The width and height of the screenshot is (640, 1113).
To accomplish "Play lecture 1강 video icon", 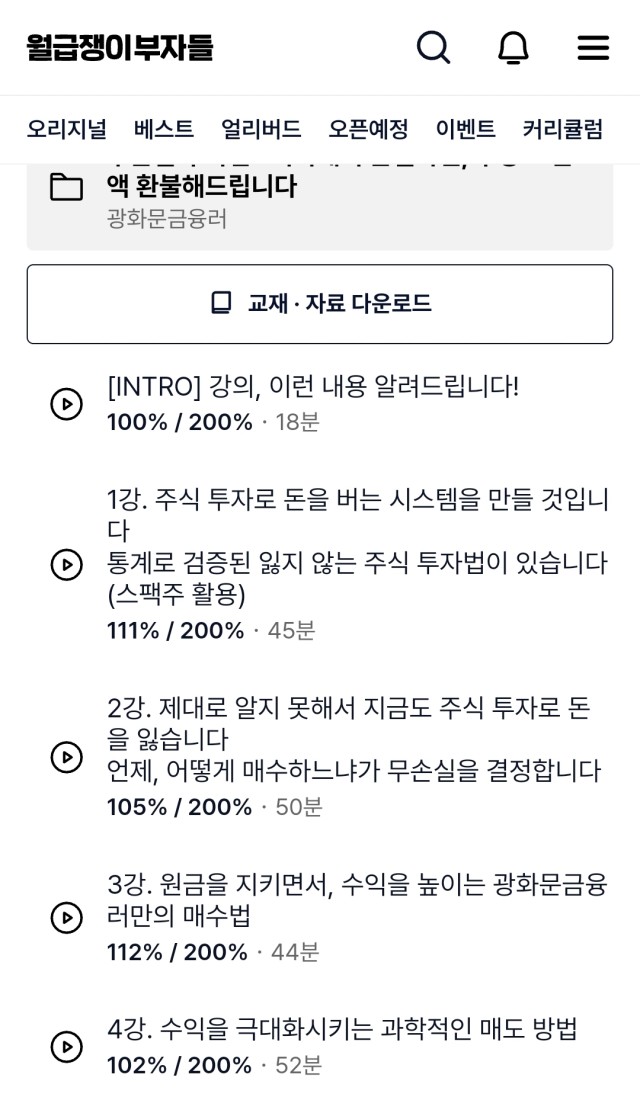I will [66, 565].
